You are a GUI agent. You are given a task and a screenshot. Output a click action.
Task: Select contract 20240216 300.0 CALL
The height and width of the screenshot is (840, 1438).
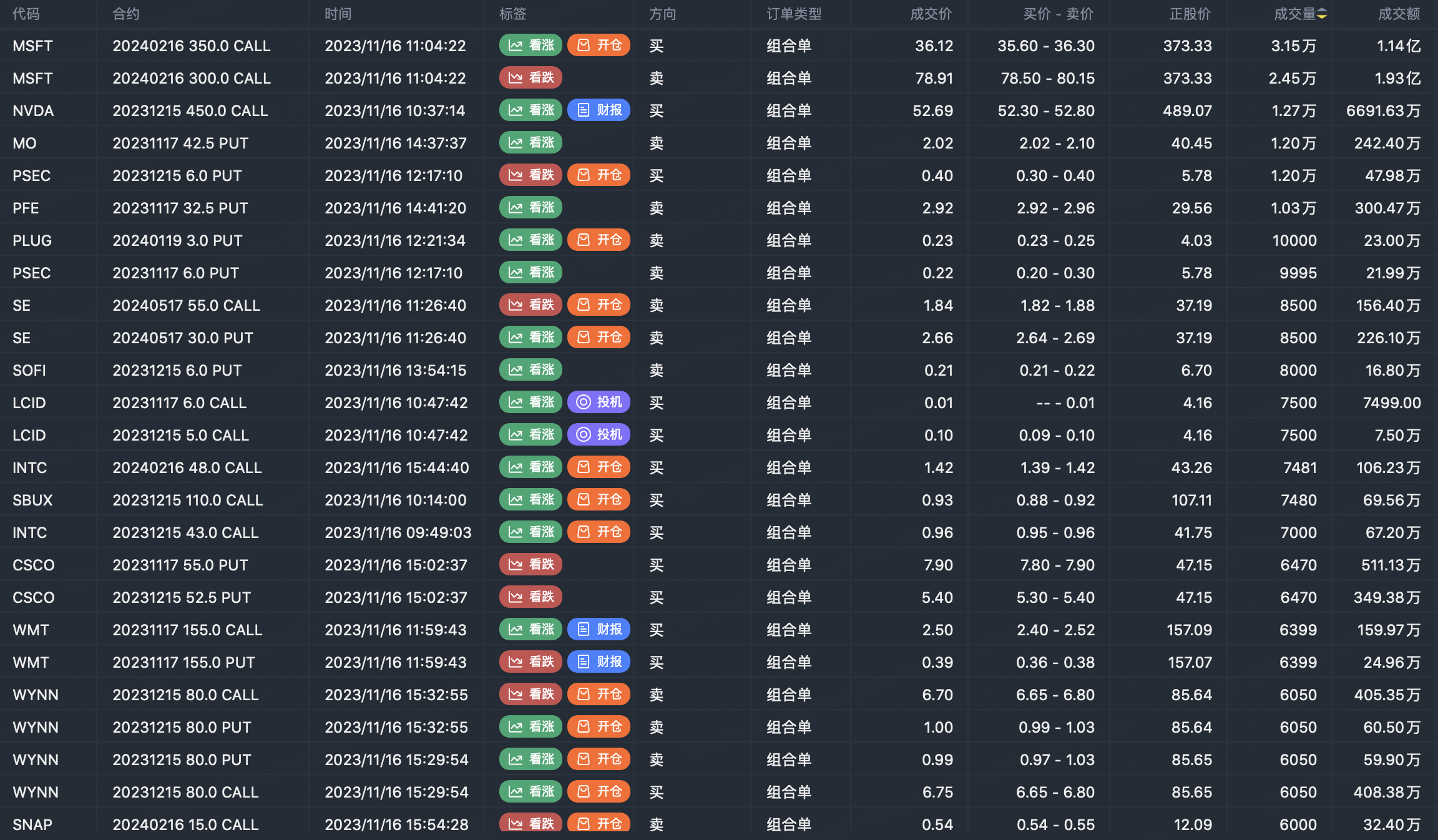192,78
